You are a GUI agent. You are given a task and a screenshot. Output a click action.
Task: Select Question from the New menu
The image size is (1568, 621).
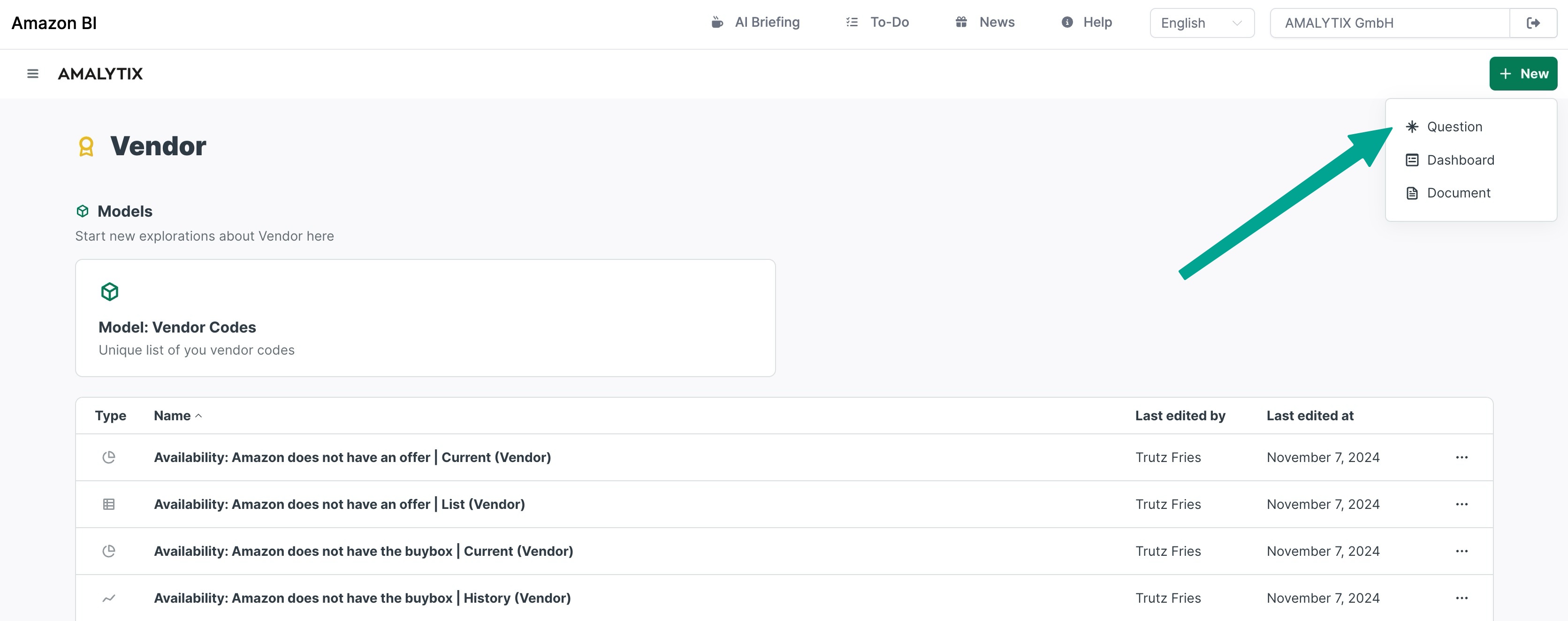click(x=1470, y=127)
